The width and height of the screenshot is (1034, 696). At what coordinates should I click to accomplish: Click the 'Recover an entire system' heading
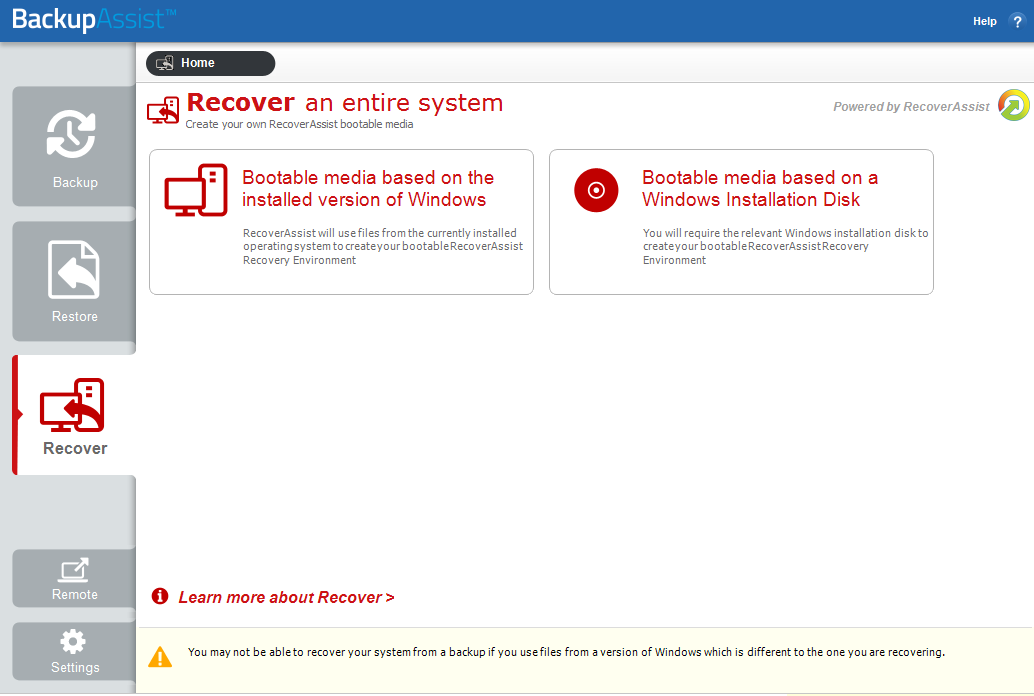pyautogui.click(x=345, y=103)
